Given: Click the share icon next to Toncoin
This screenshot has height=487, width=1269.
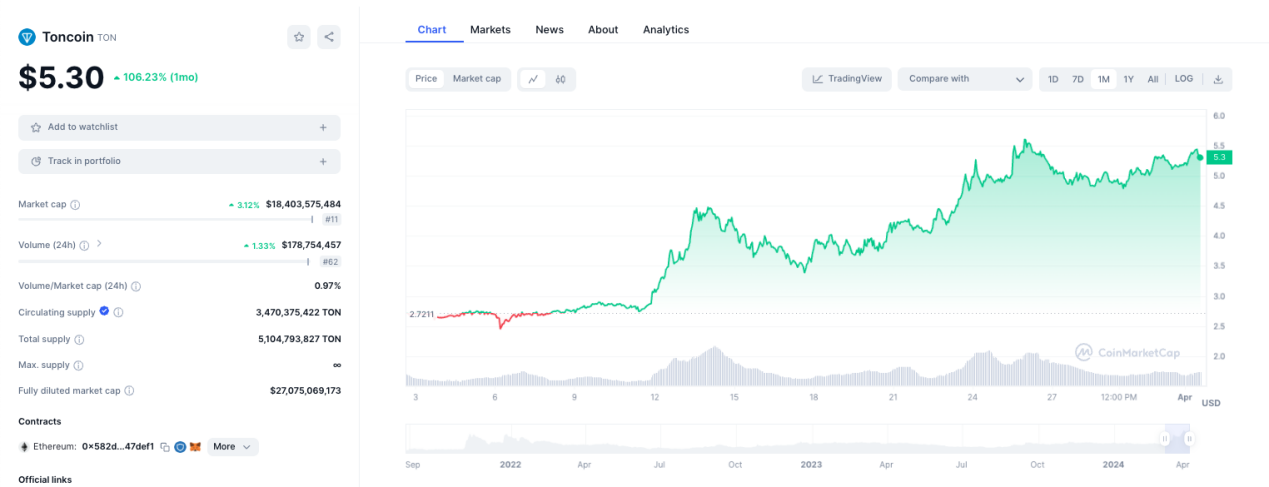Looking at the screenshot, I should (x=329, y=37).
